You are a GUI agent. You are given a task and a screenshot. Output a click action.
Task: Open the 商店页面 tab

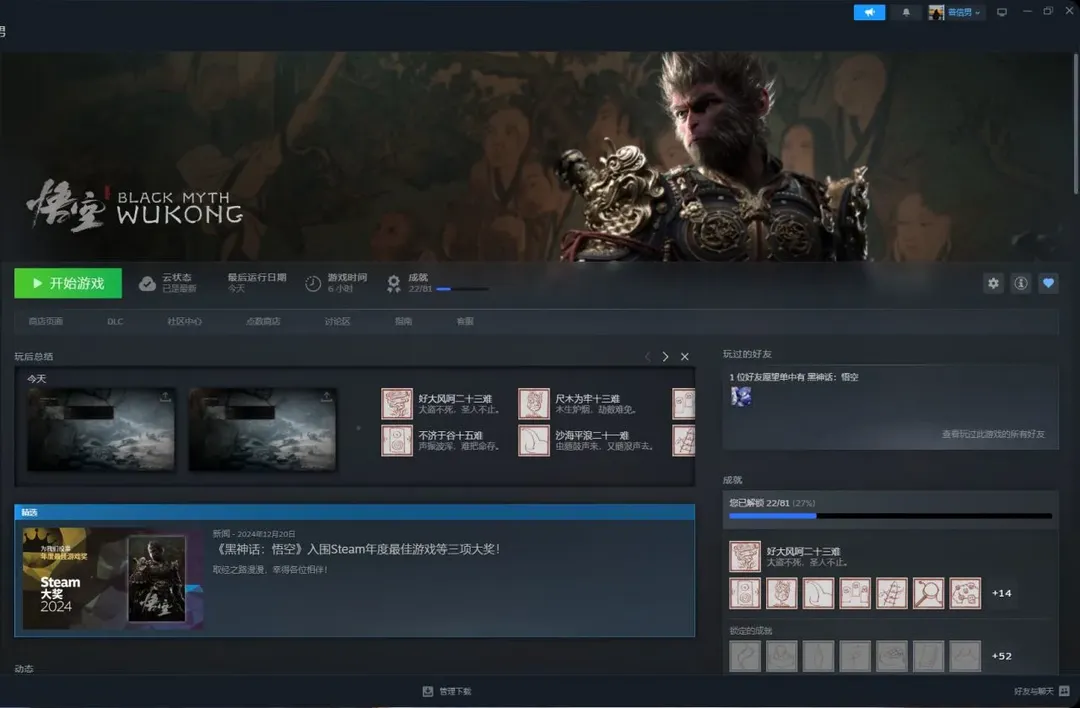pyautogui.click(x=45, y=322)
